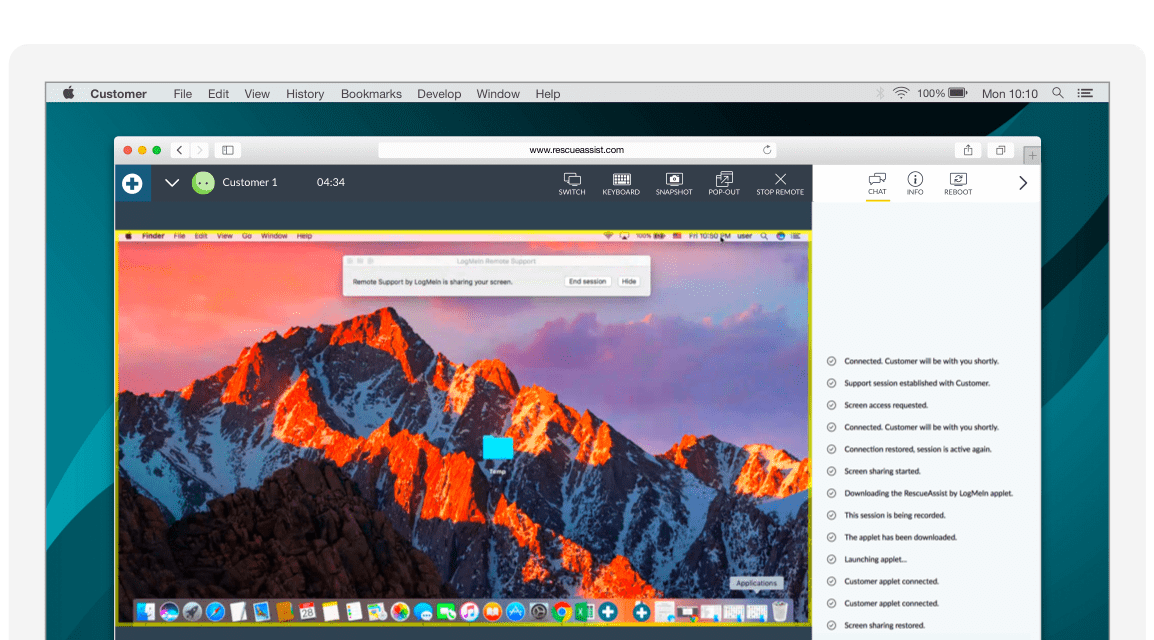Open Spotlight search in the top menu bar
This screenshot has width=1154, height=640.
tap(1058, 93)
